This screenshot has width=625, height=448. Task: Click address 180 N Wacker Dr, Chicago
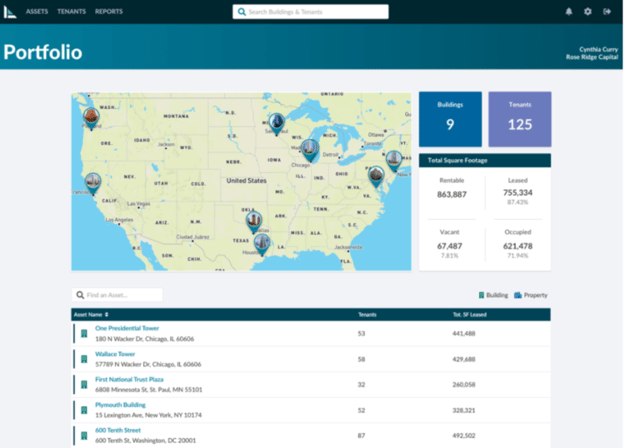pyautogui.click(x=144, y=339)
